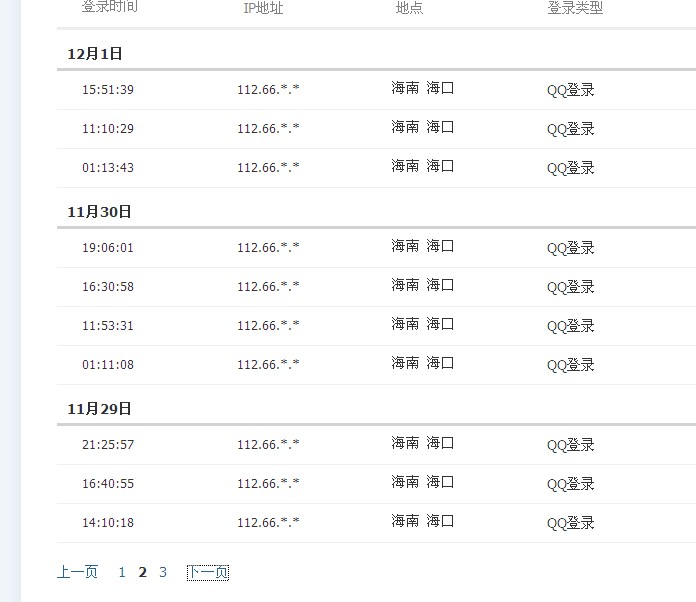696x602 pixels.
Task: Select the 21:25:57 login entry
Action: coord(376,445)
